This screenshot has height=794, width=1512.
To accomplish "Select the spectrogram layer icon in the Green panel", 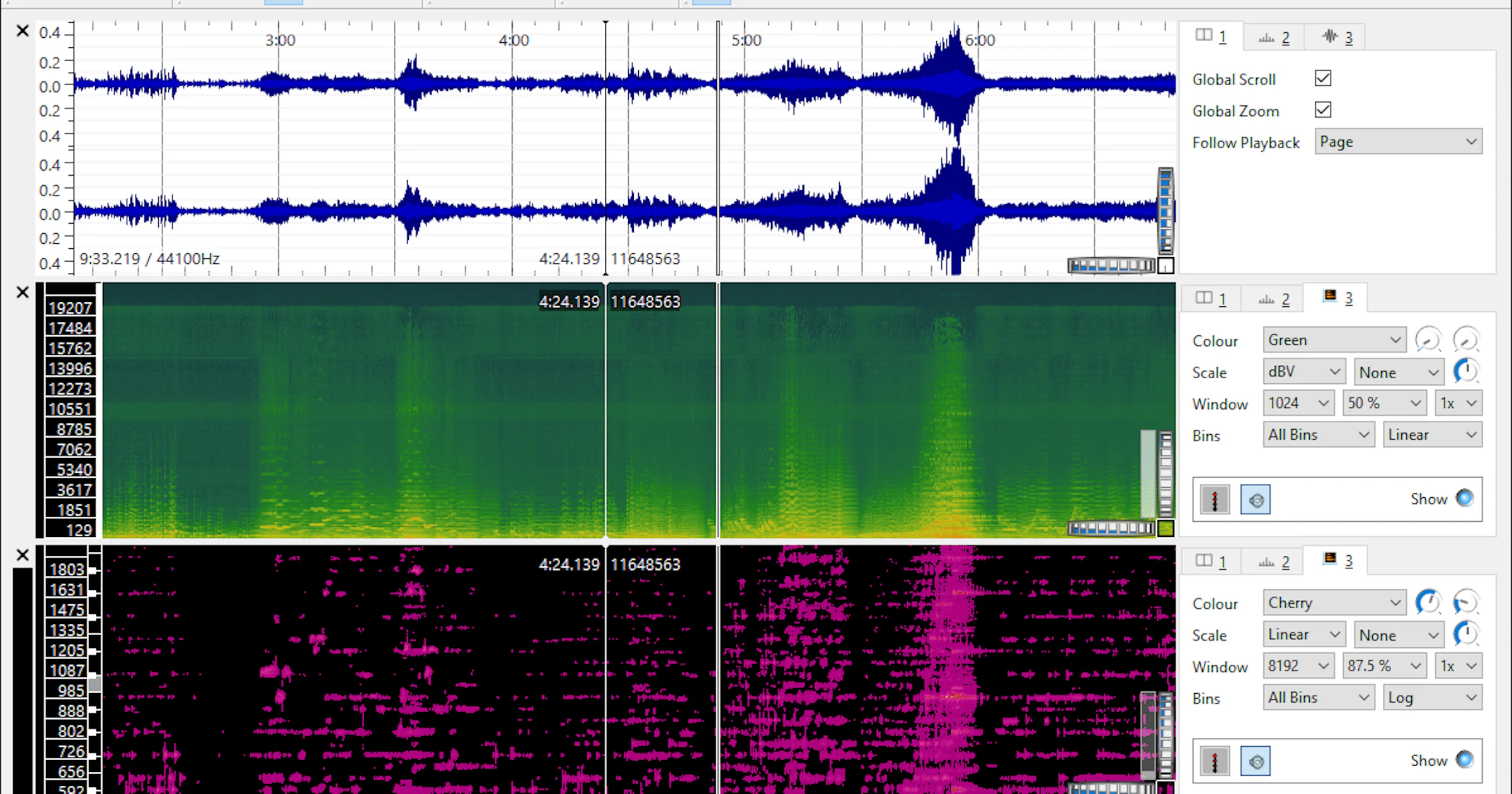I will tap(1256, 500).
